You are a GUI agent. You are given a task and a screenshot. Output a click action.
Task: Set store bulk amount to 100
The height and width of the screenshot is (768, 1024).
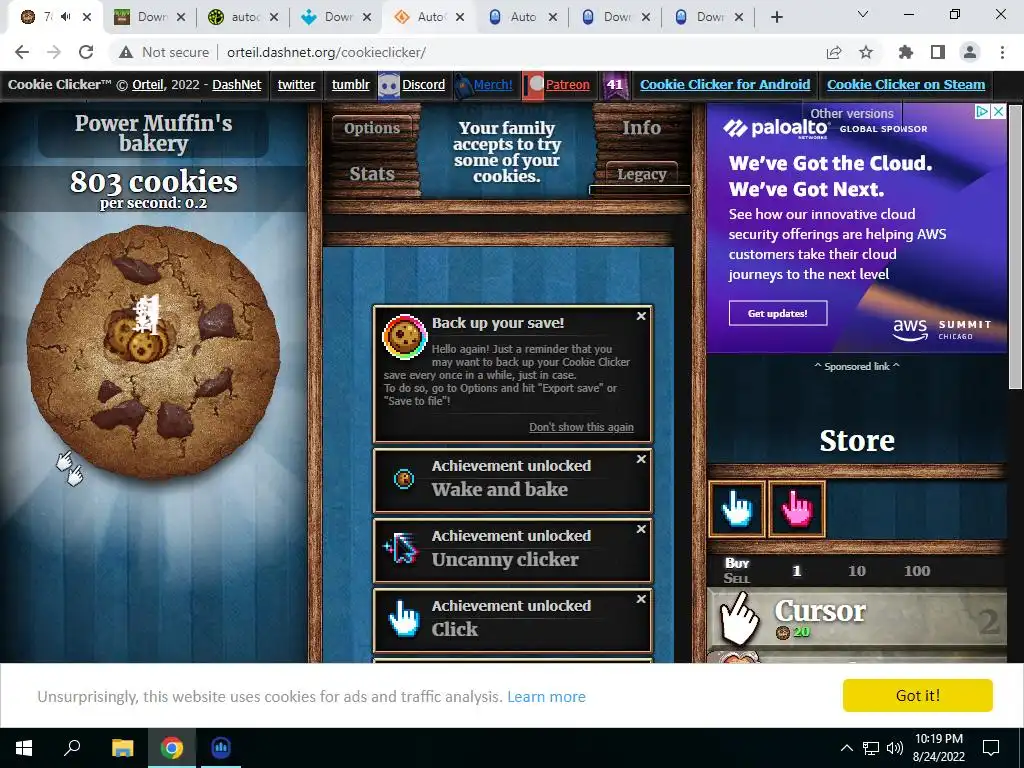(917, 571)
